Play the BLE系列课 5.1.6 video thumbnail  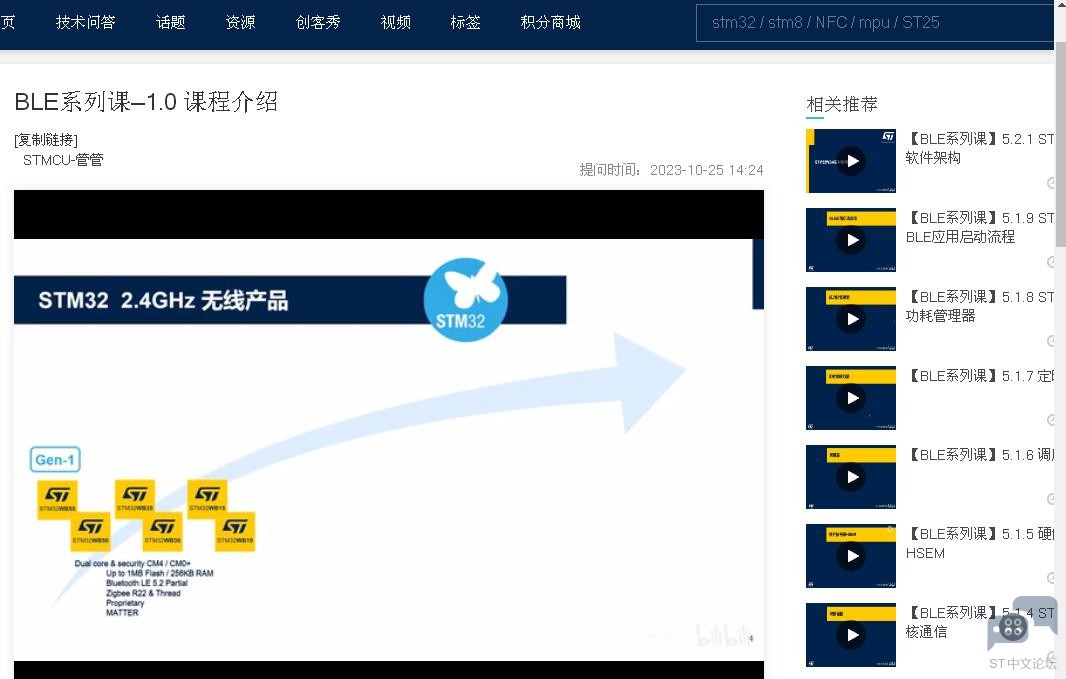[x=850, y=476]
